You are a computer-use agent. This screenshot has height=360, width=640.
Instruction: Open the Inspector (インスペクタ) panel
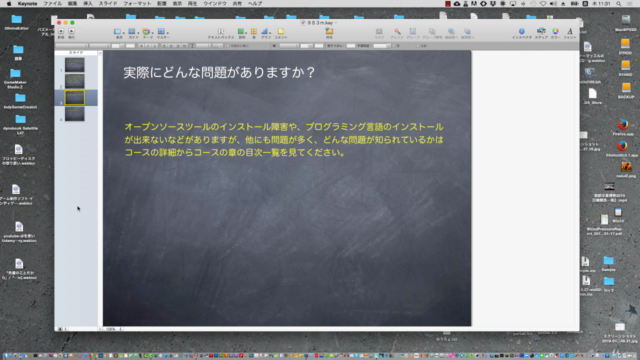(522, 31)
